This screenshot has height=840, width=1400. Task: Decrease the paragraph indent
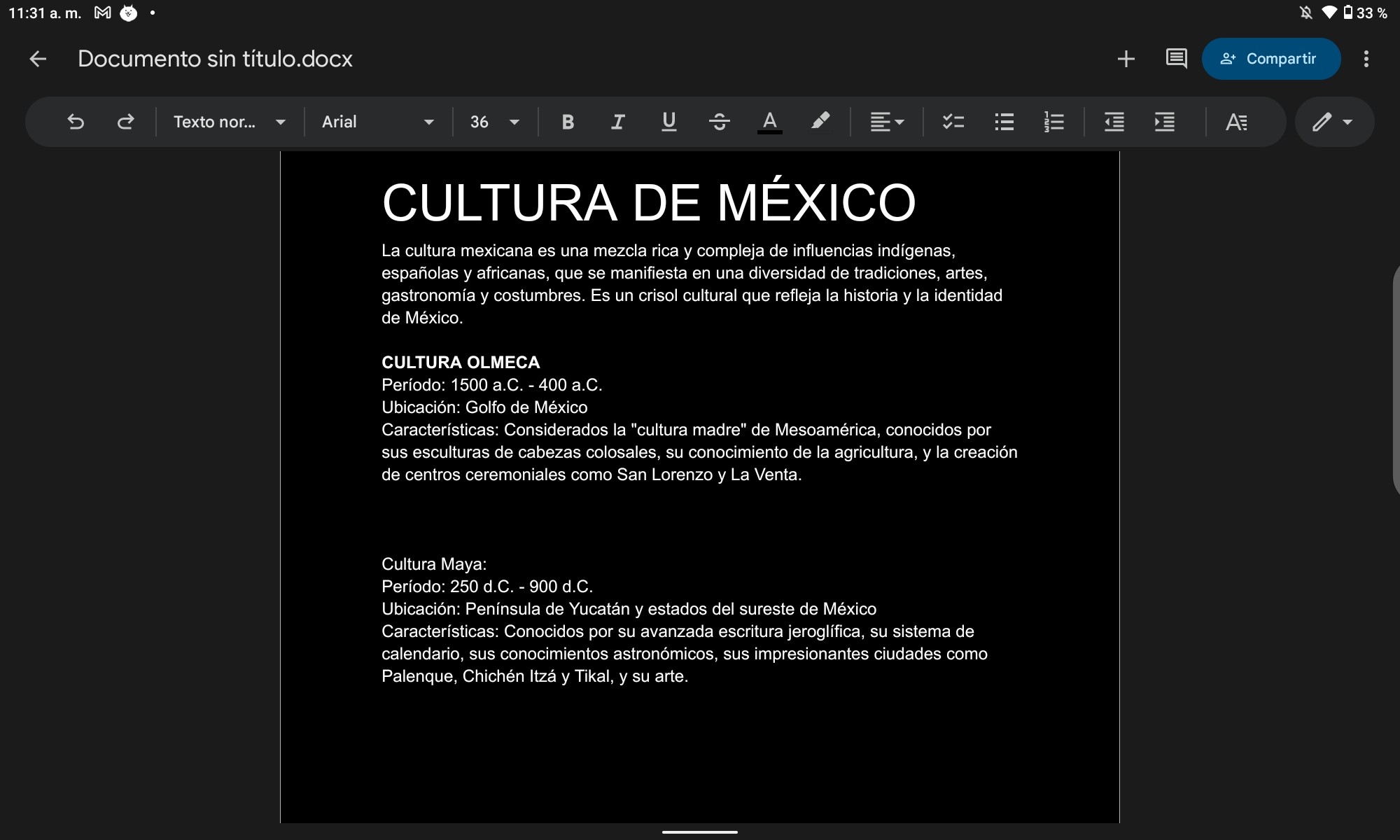1114,122
